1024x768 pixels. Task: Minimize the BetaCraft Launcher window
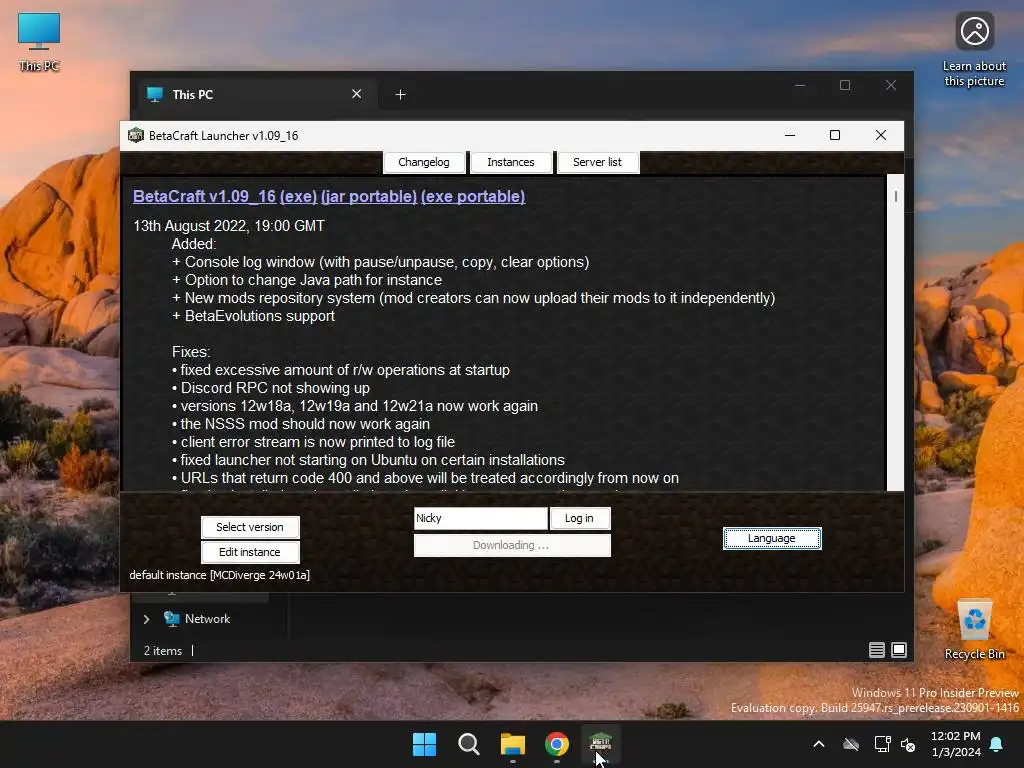(790, 135)
